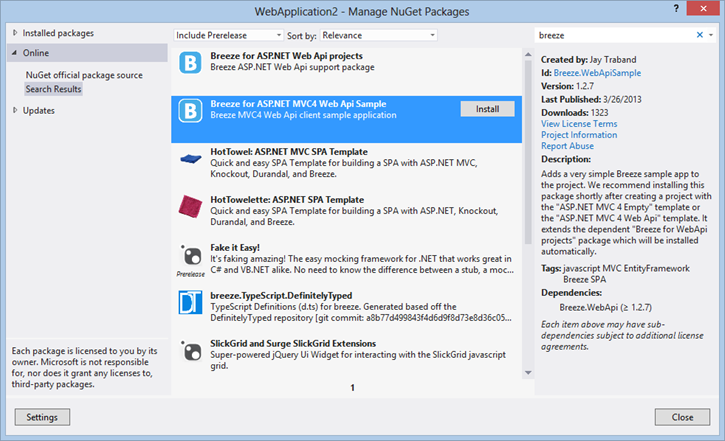The height and width of the screenshot is (441, 725).
Task: Click the Version: 1.2.7 text
Action: tap(567, 86)
